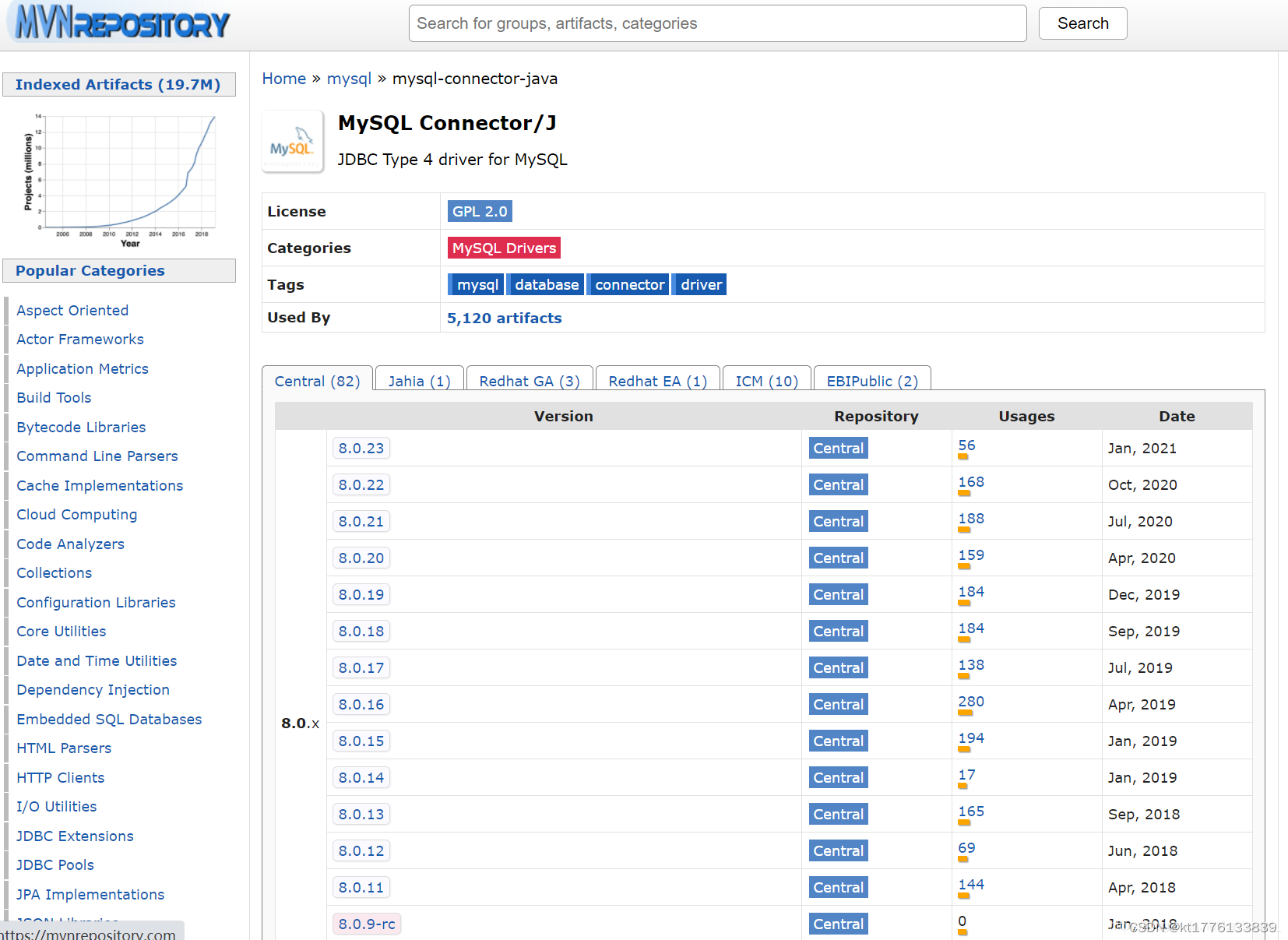Open the Code Analyzers category
This screenshot has width=1288, height=940.
pos(70,544)
